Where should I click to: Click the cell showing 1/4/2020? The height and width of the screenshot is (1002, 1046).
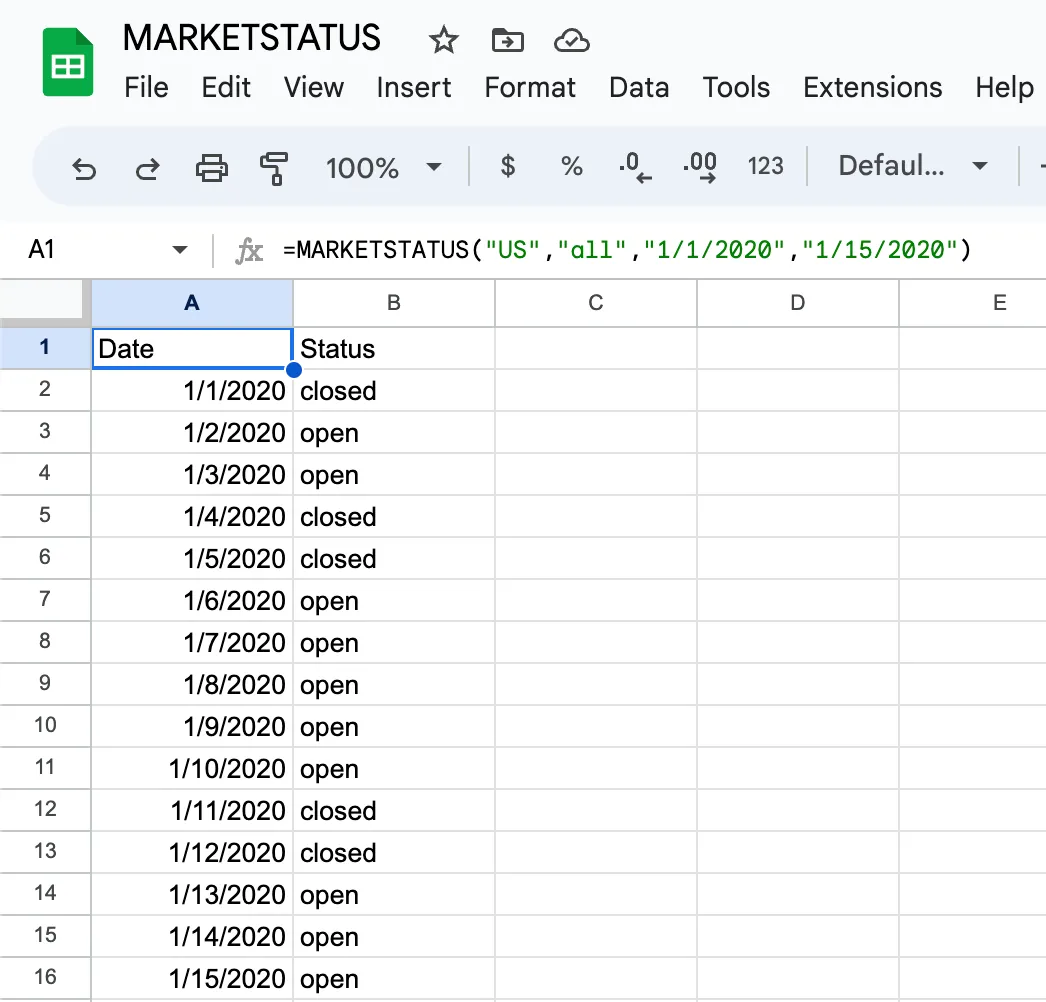192,516
